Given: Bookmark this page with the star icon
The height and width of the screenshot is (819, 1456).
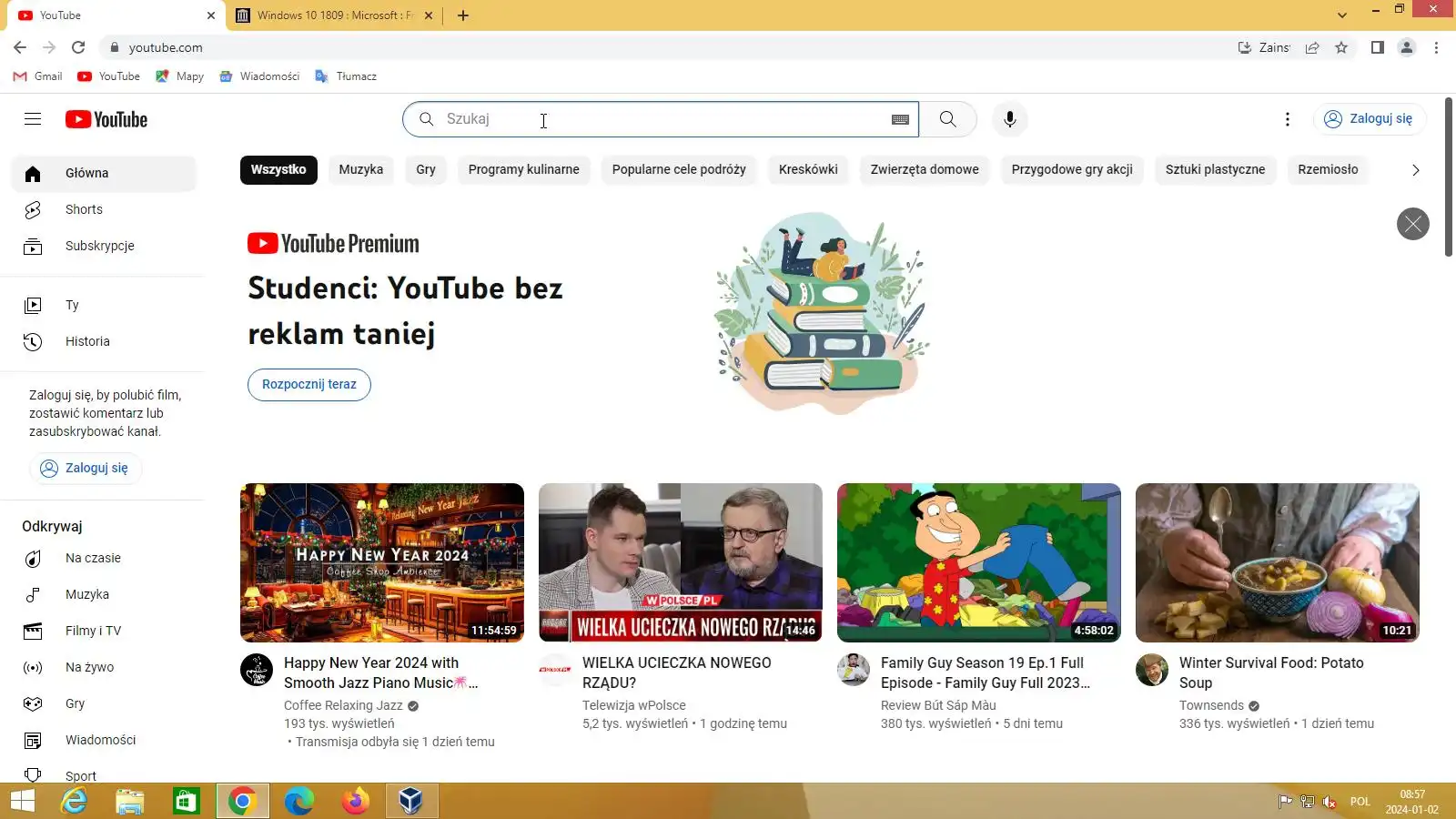Looking at the screenshot, I should [1341, 47].
